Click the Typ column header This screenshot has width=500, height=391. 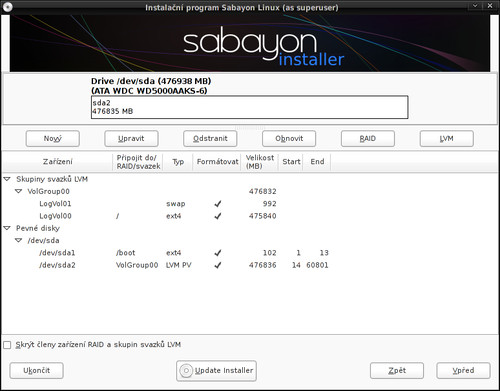click(178, 162)
